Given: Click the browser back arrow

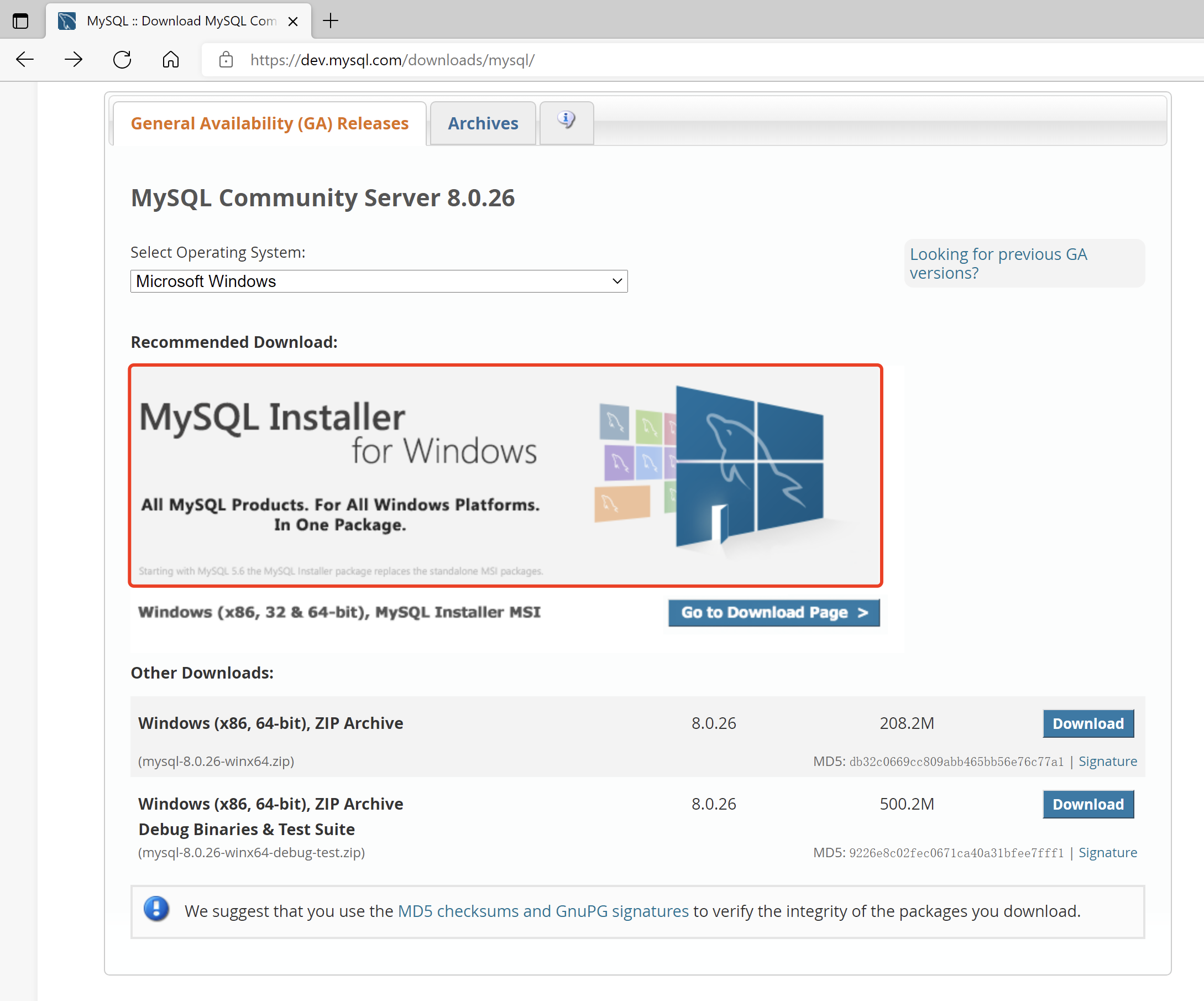Looking at the screenshot, I should click(x=25, y=60).
